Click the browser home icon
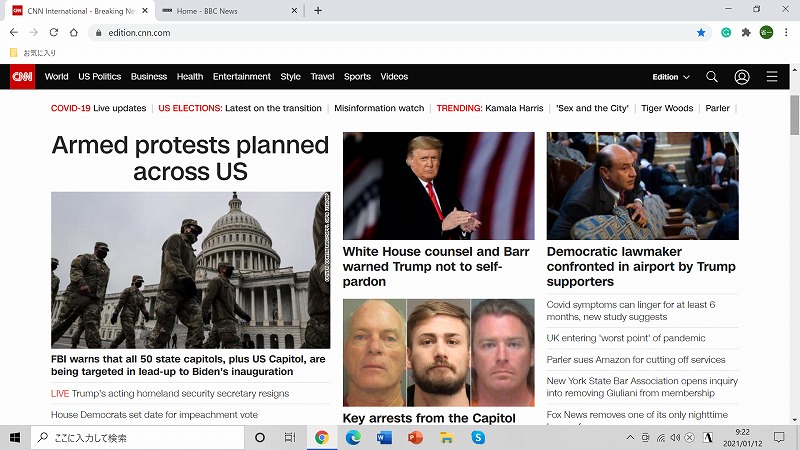800x450 pixels. (74, 32)
